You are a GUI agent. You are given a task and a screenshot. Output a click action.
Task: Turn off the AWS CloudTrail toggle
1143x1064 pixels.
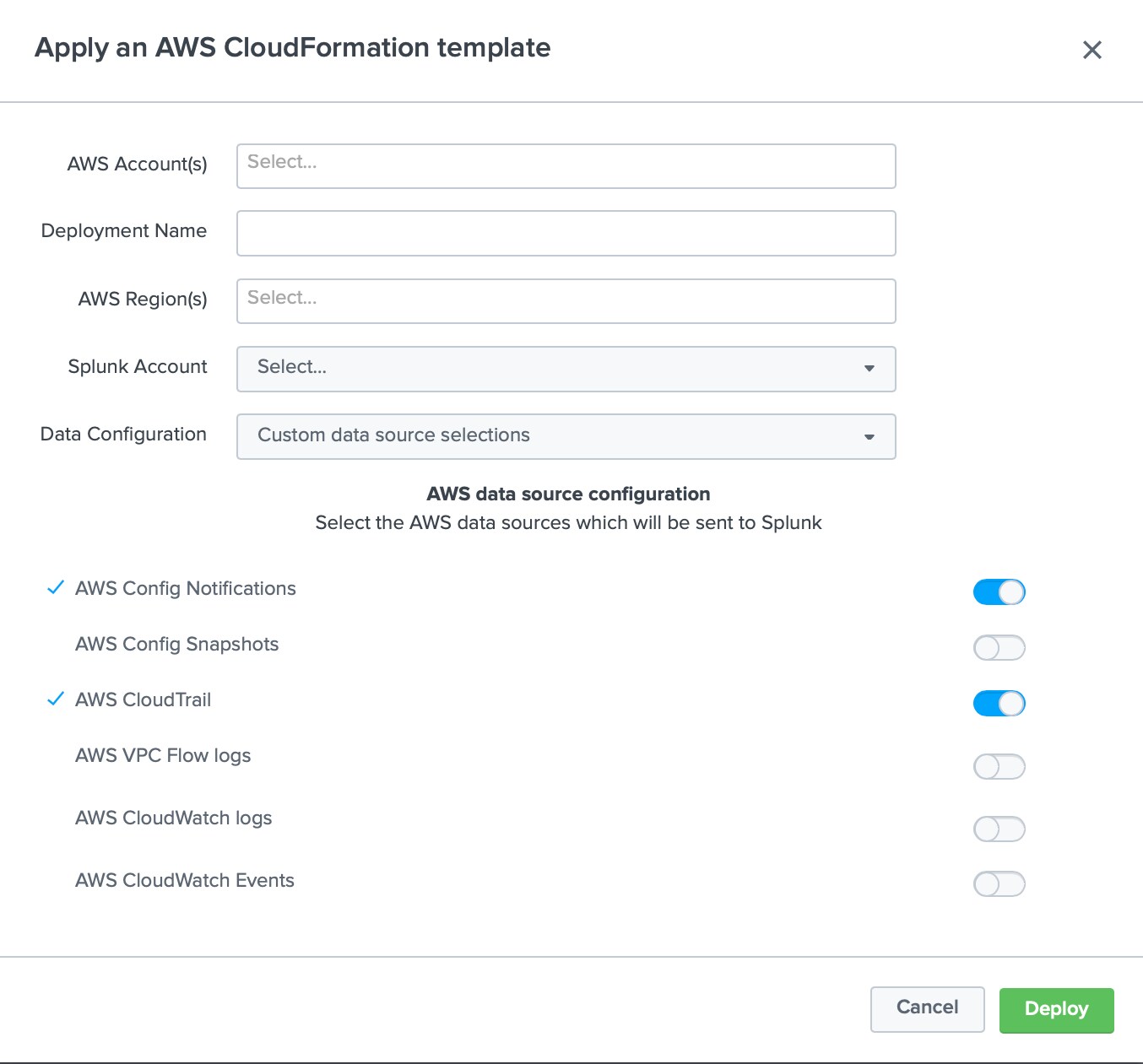[999, 703]
